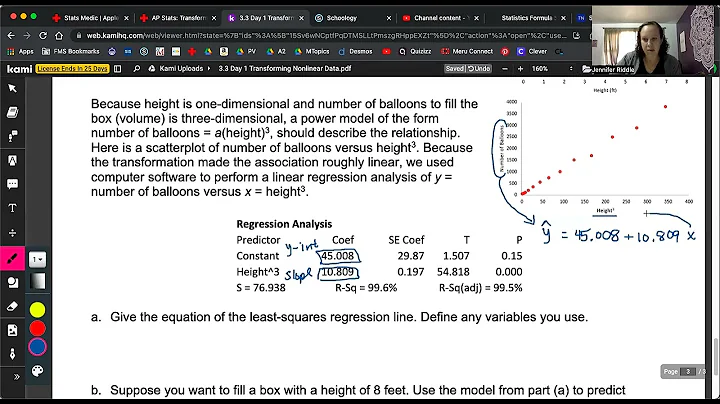Select the Equation divide symbol tool
The height and width of the screenshot is (404, 720).
tap(12, 233)
